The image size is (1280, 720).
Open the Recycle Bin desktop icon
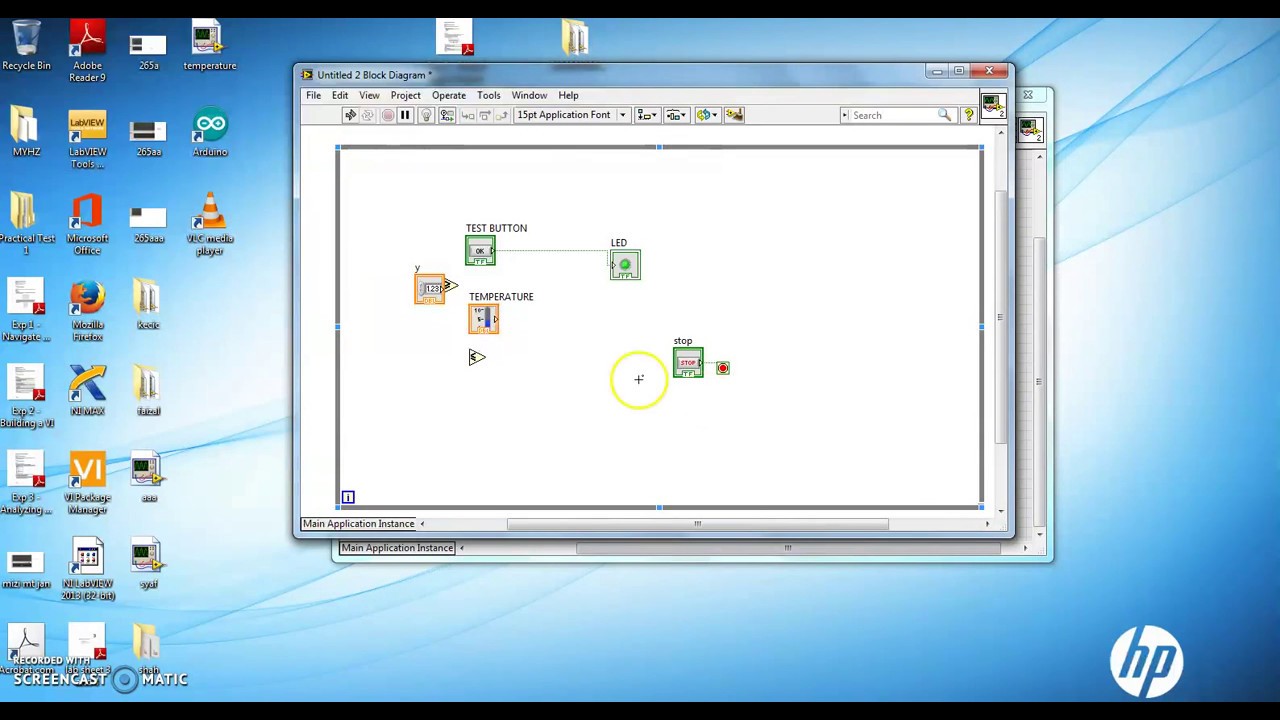26,47
